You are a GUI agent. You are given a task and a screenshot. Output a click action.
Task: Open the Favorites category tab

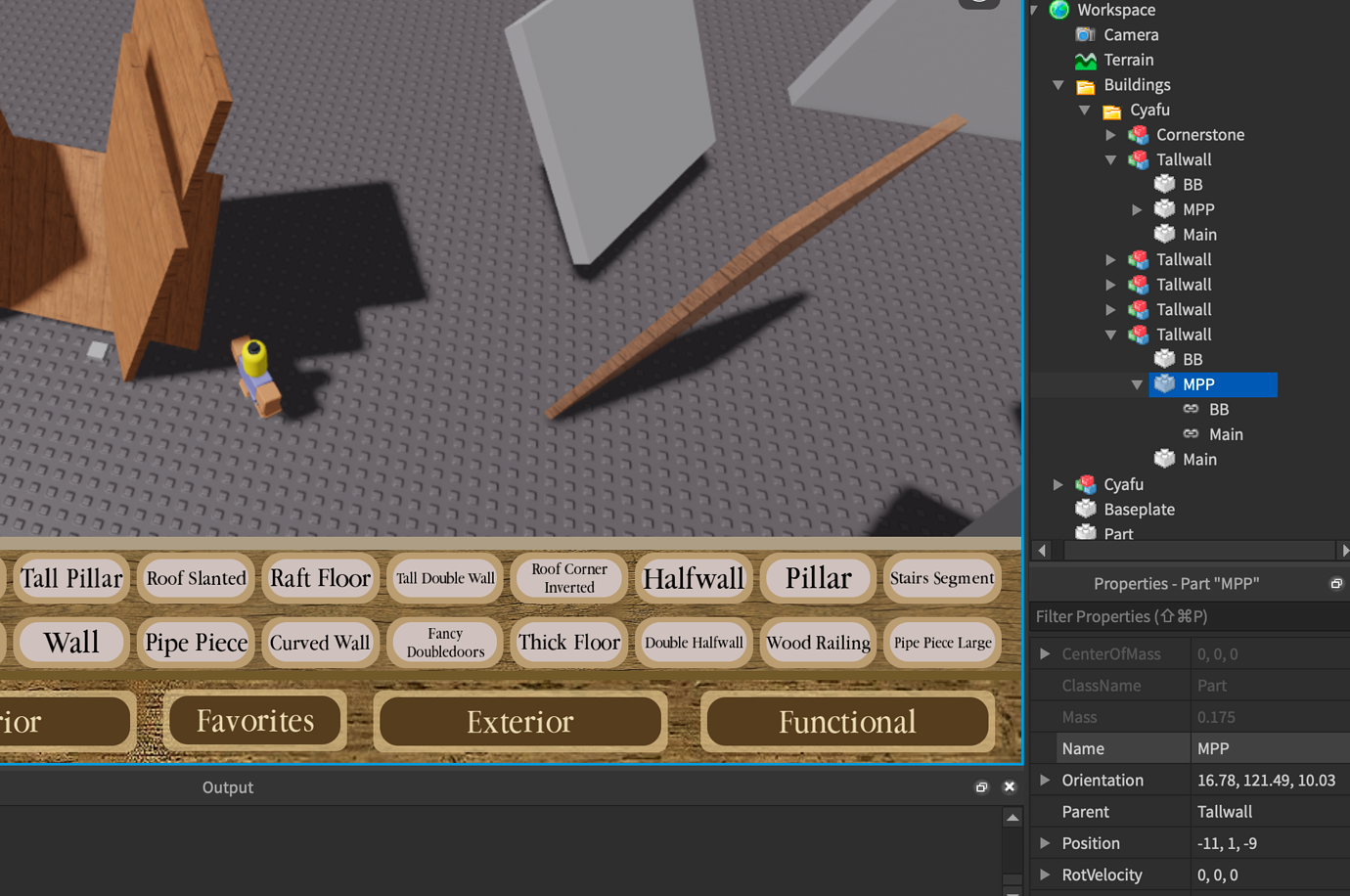(x=255, y=721)
